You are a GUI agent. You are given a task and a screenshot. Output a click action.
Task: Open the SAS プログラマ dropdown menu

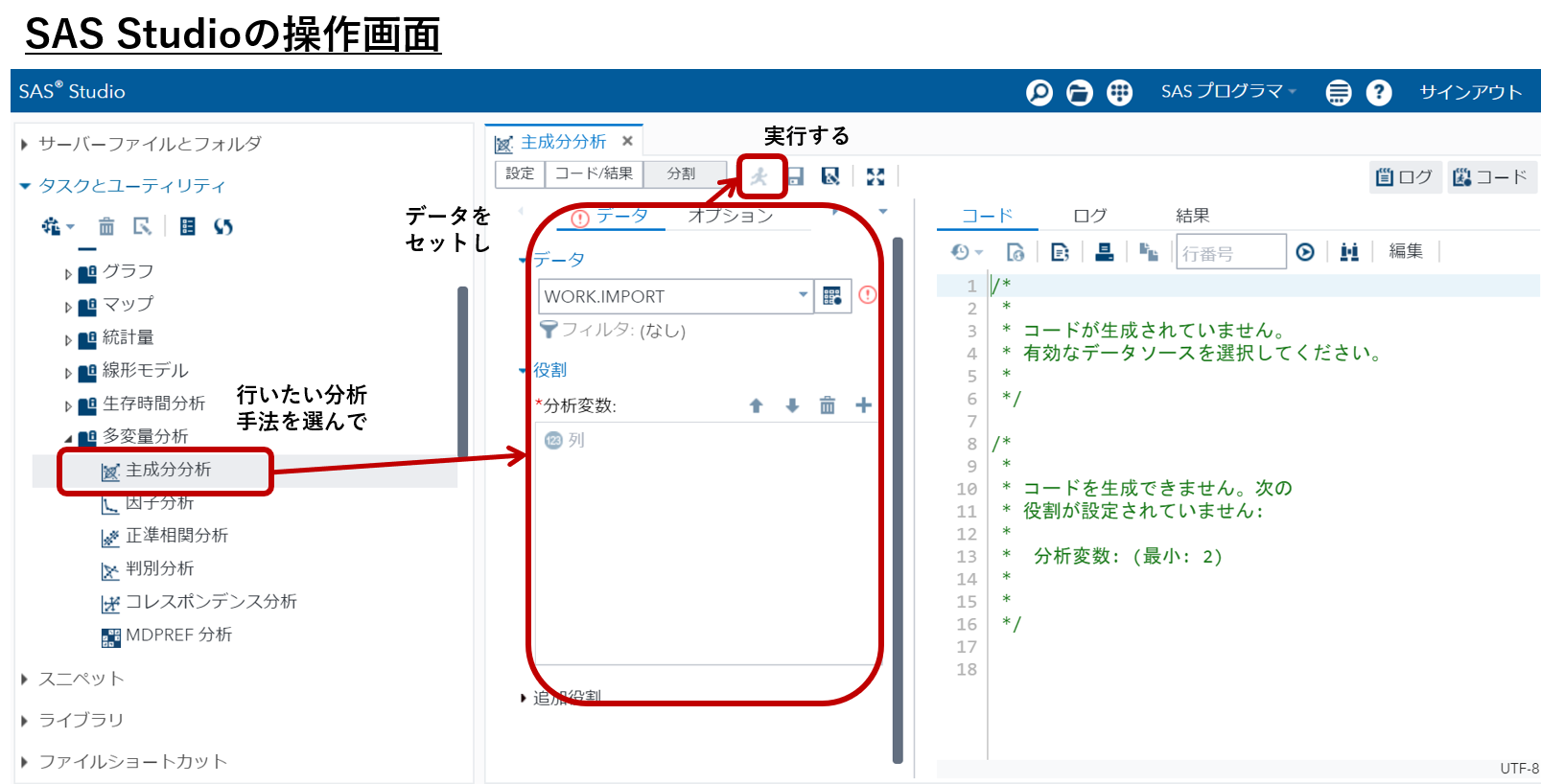1228,91
